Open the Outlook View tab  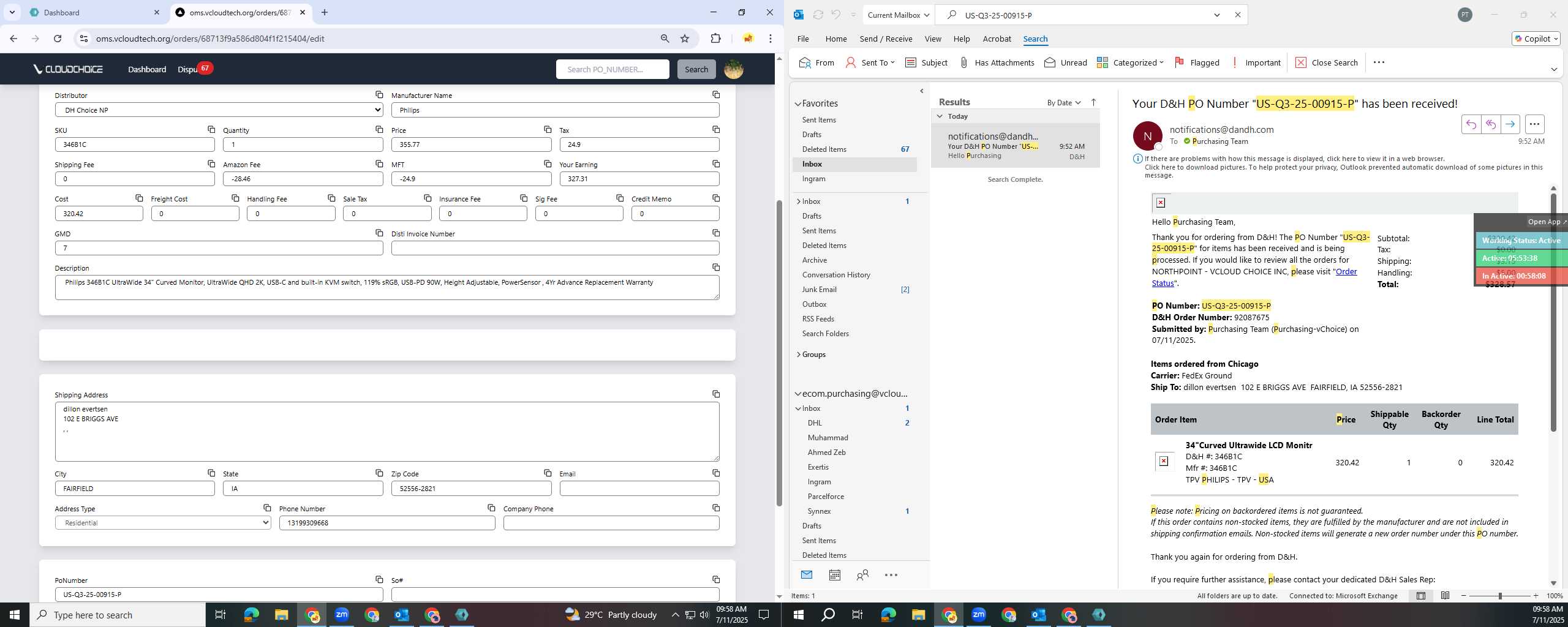(932, 39)
